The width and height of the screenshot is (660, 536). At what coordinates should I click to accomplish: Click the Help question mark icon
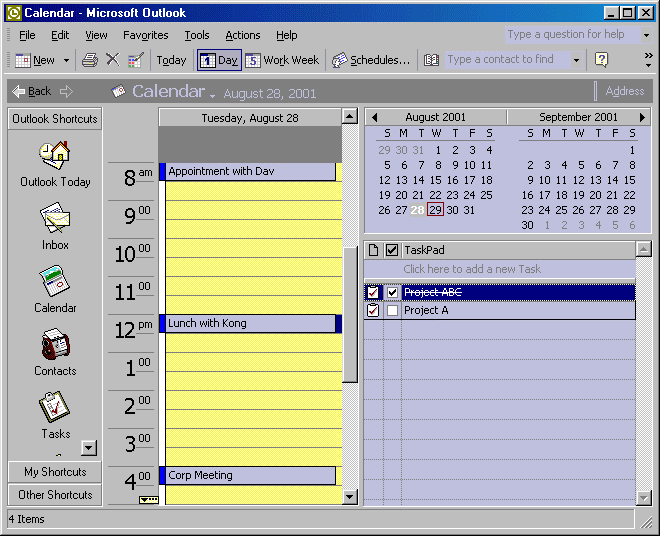point(601,60)
